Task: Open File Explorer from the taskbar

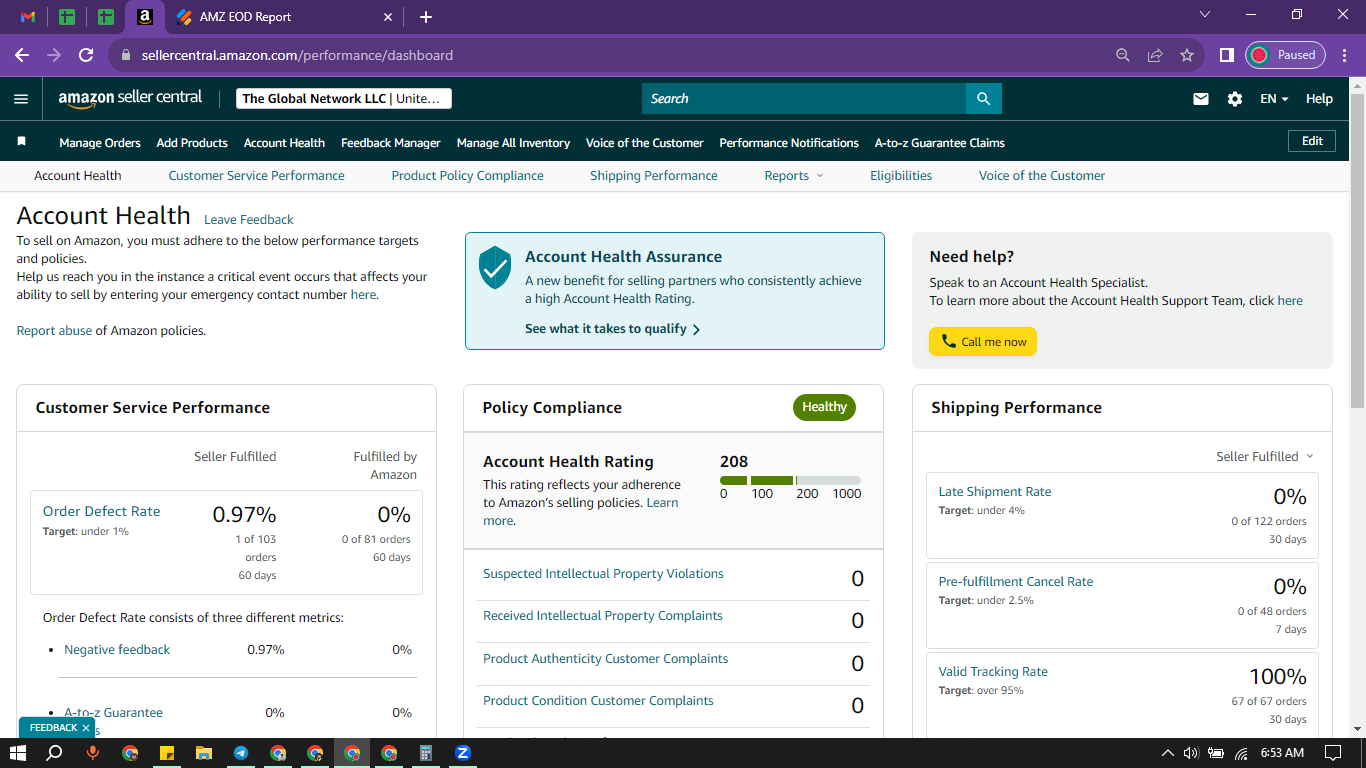Action: click(204, 753)
